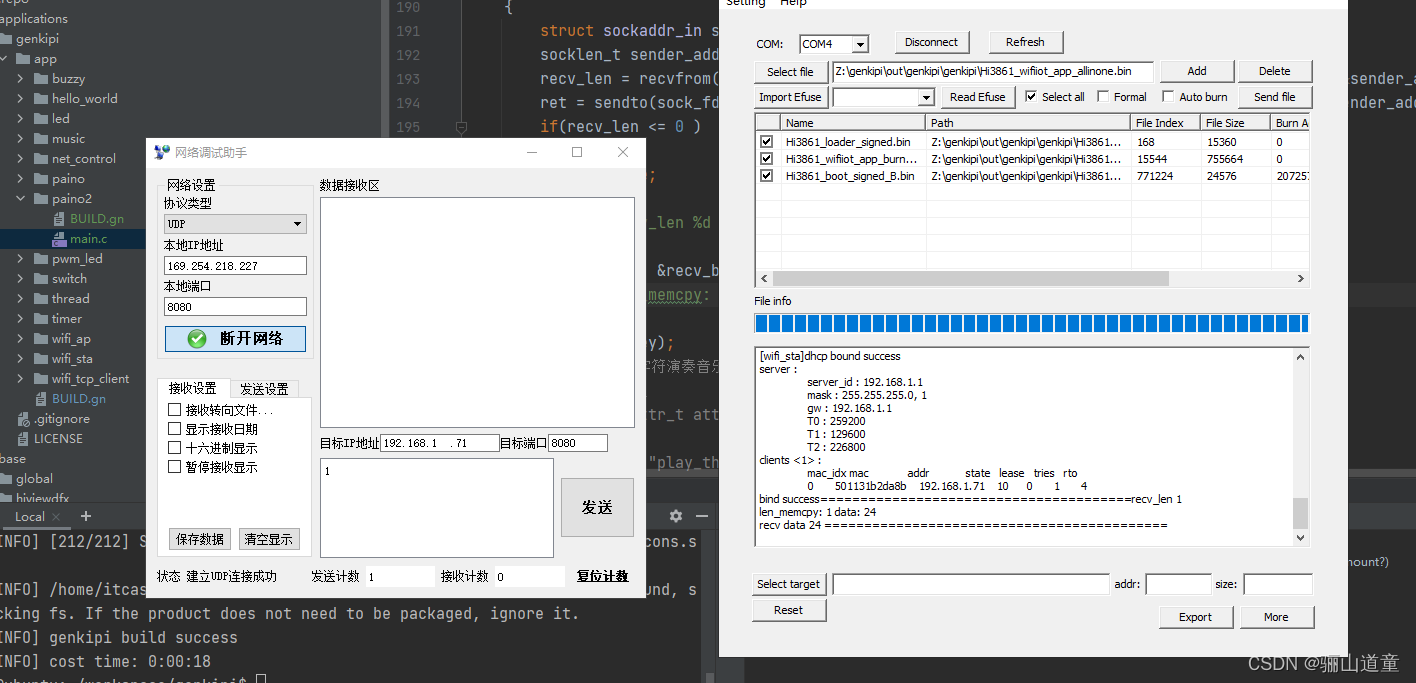Viewport: 1416px width, 683px height.
Task: Click the net_control folder icon
Action: click(42, 159)
